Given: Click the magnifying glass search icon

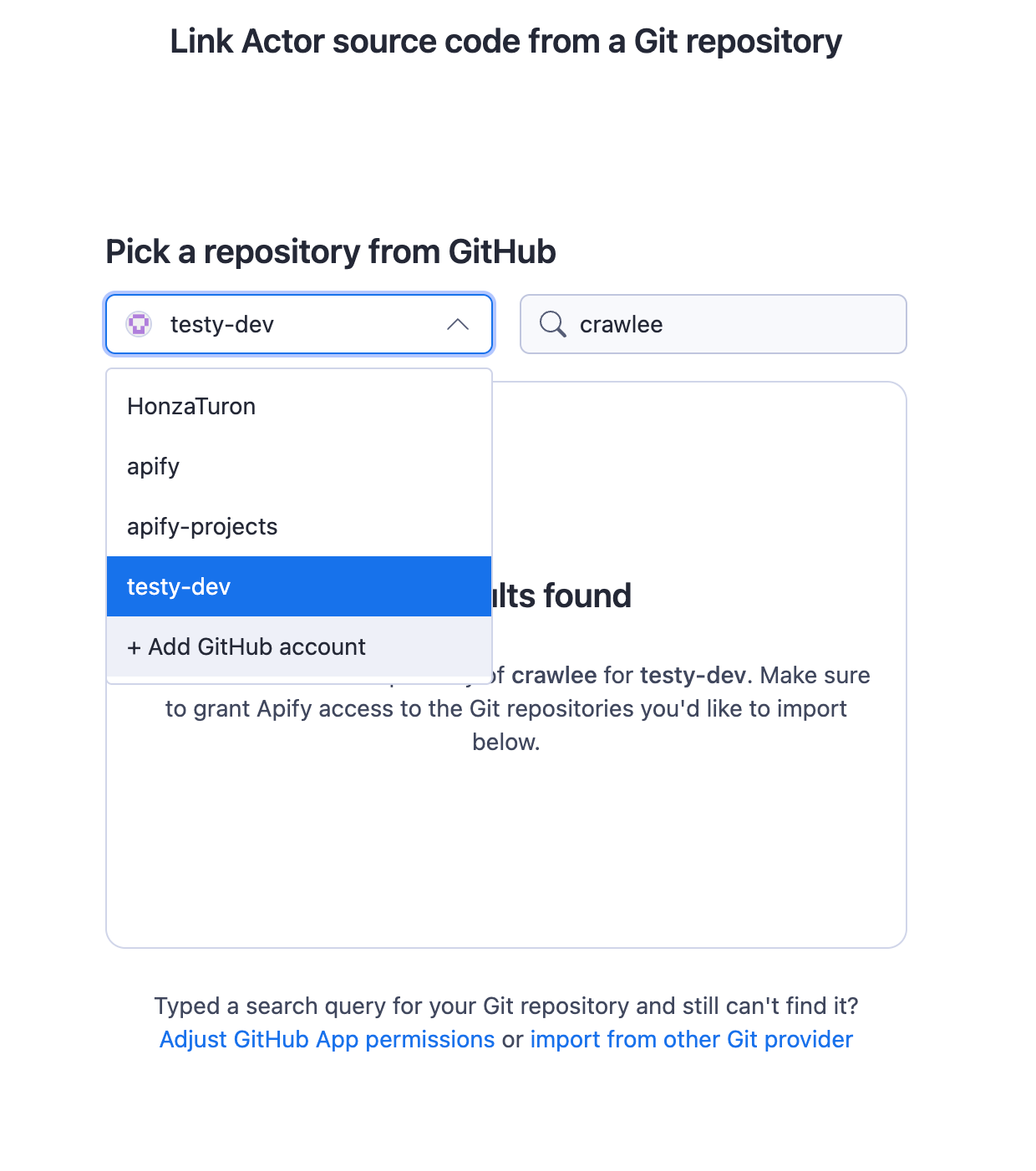Looking at the screenshot, I should (x=552, y=324).
